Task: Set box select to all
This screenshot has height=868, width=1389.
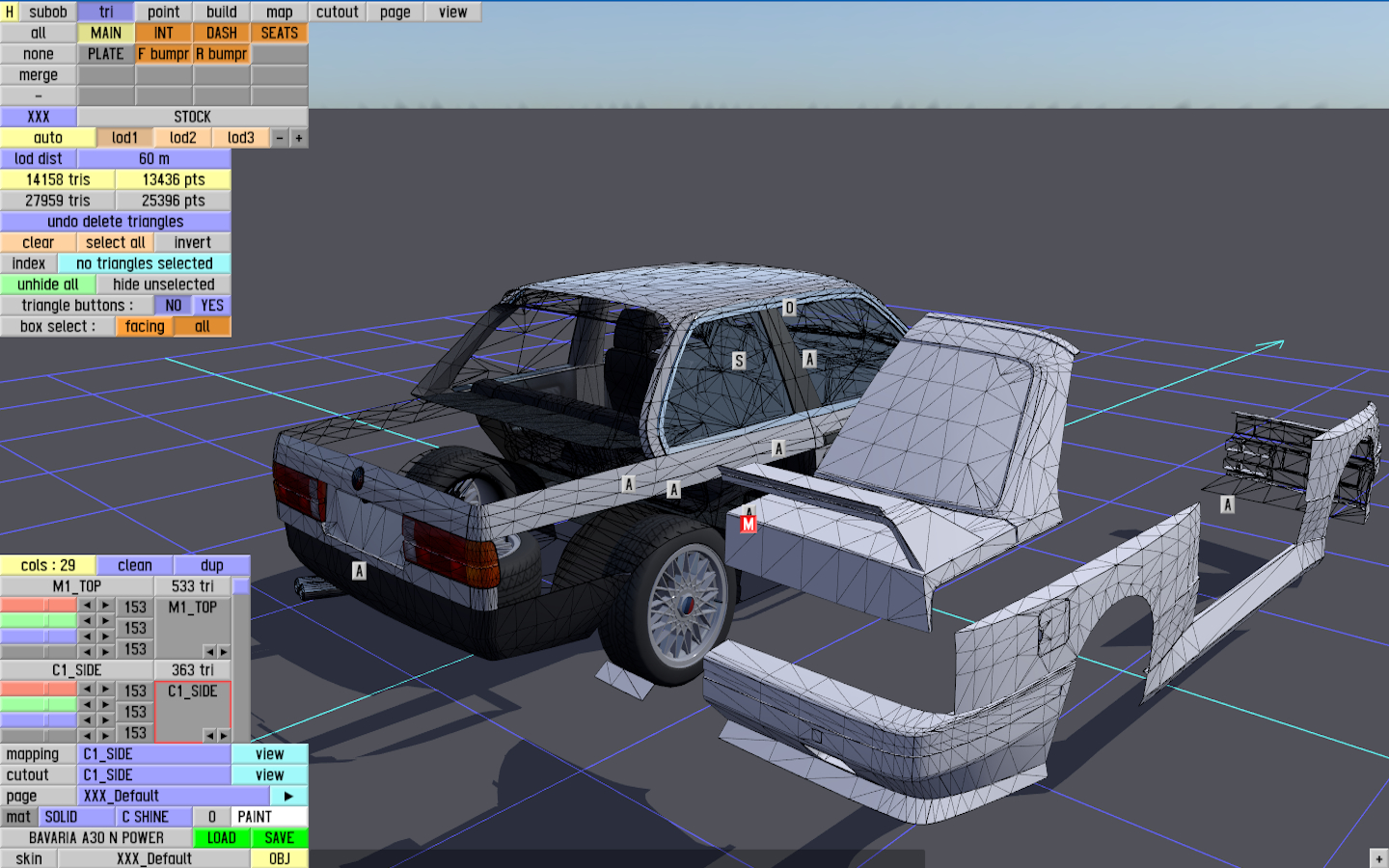Action: click(203, 327)
